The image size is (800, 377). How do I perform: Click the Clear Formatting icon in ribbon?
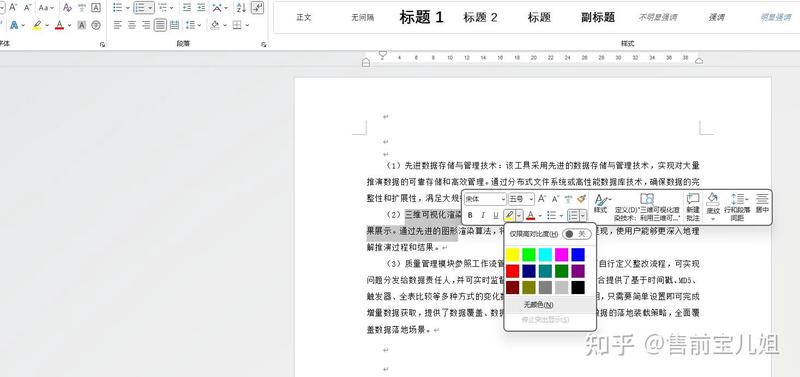67,8
